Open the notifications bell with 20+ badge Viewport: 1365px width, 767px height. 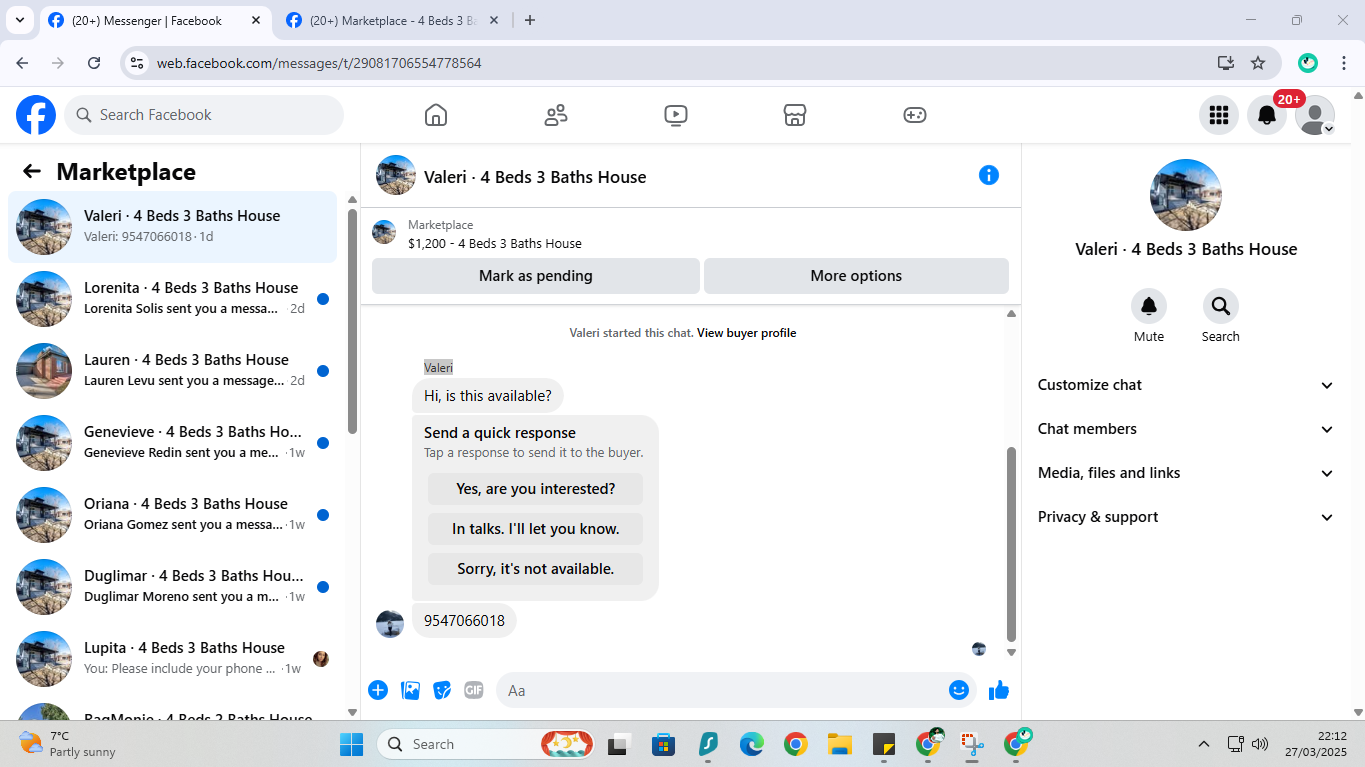click(1267, 115)
